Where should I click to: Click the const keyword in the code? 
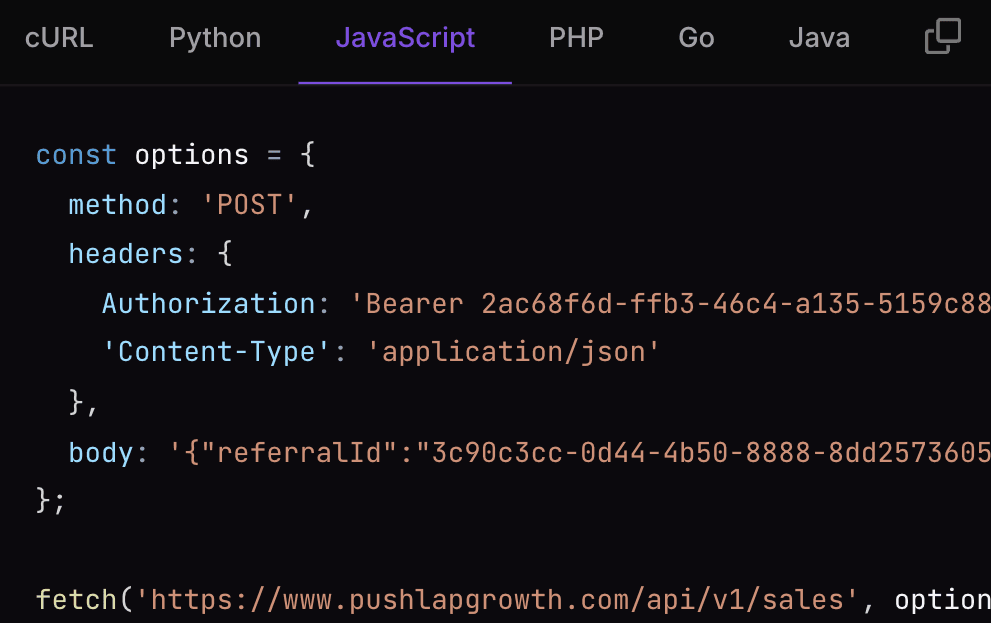point(75,154)
